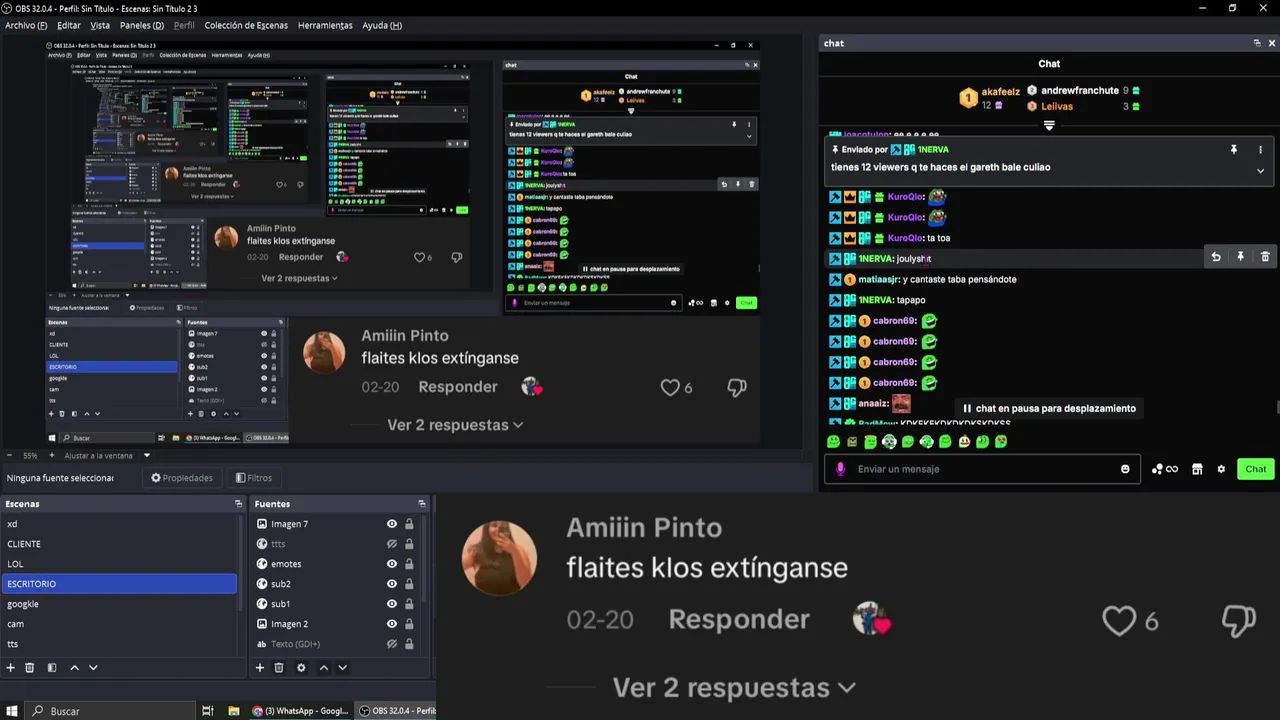Reply to the joulyshit message
Image resolution: width=1280 pixels, height=720 pixels.
click(x=1215, y=257)
